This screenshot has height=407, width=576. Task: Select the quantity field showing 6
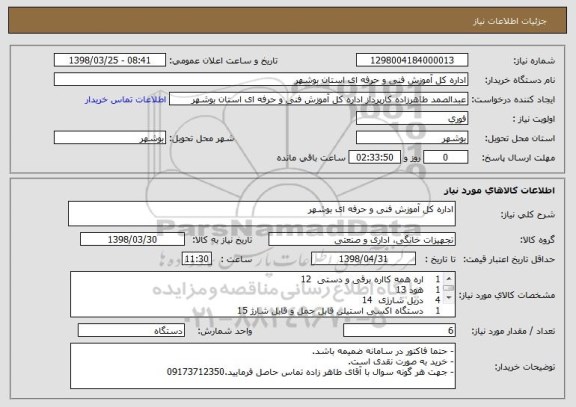pyautogui.click(x=399, y=330)
